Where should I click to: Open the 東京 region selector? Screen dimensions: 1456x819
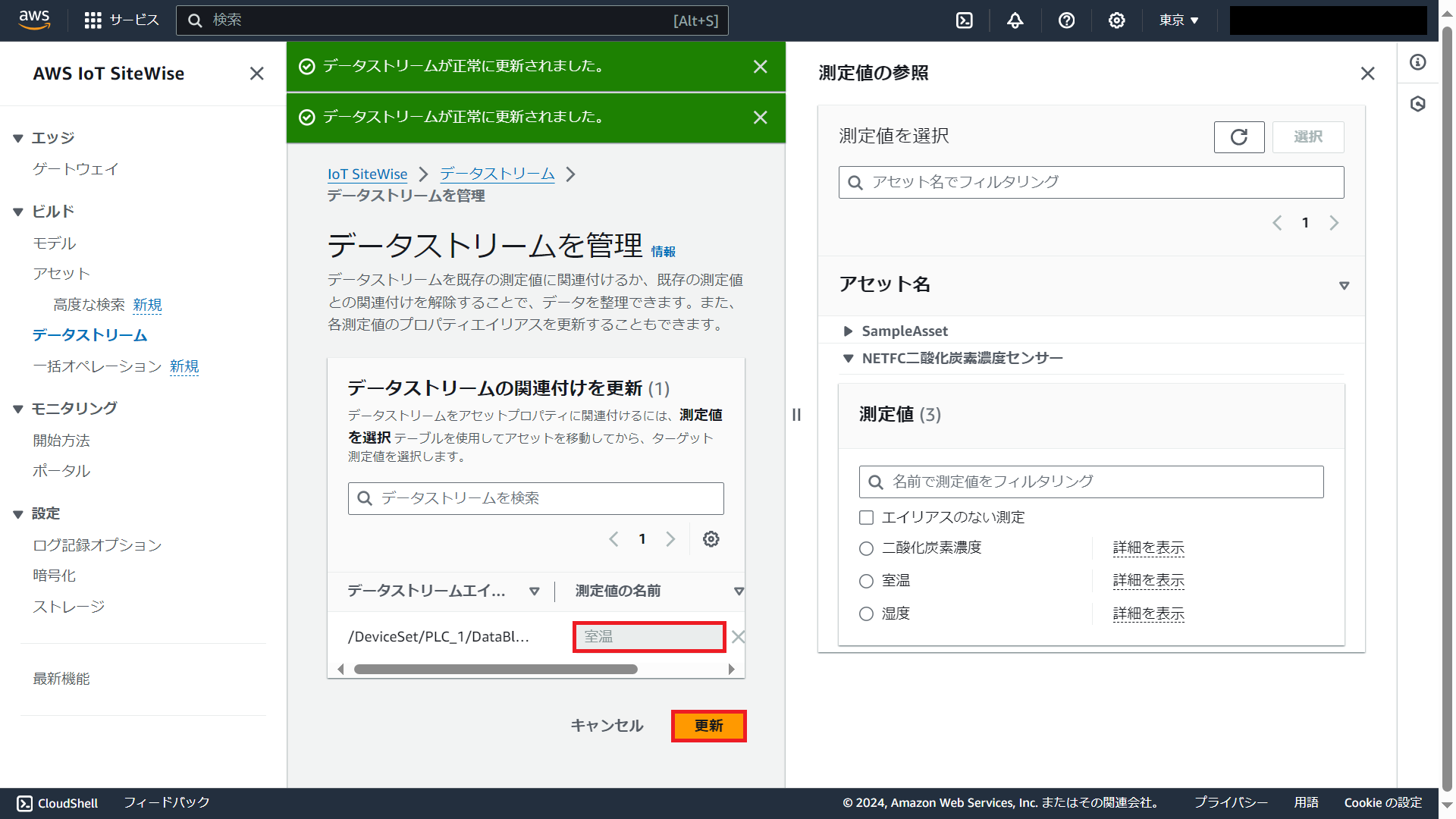(x=1177, y=20)
